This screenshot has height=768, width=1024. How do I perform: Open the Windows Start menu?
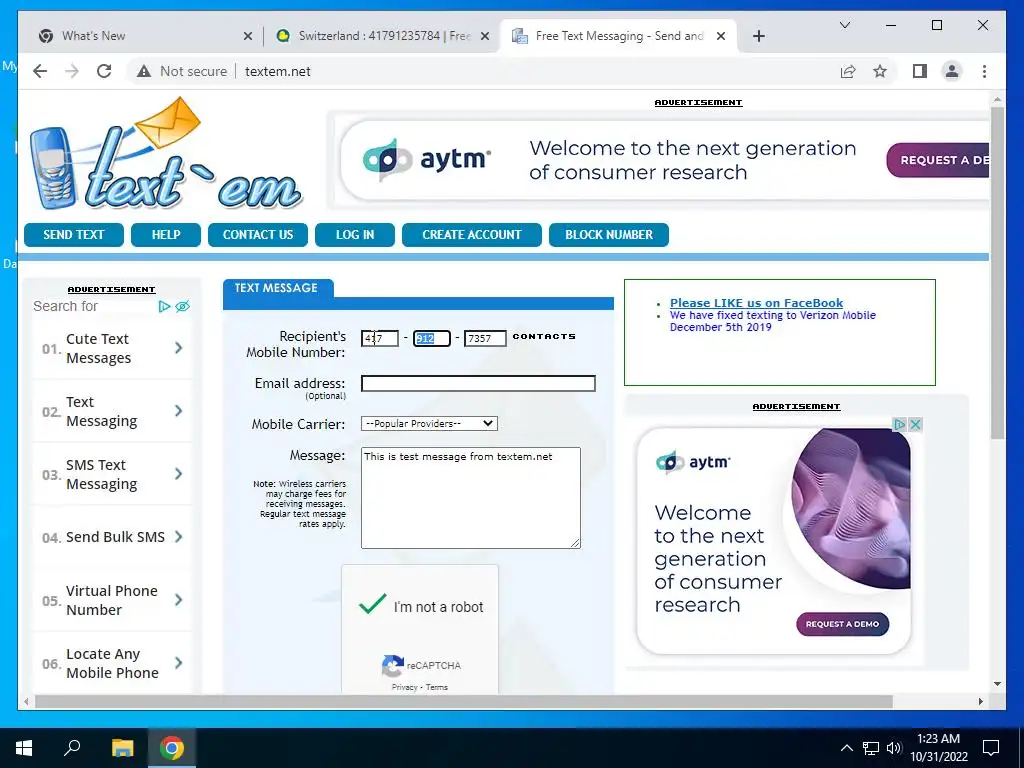click(24, 748)
